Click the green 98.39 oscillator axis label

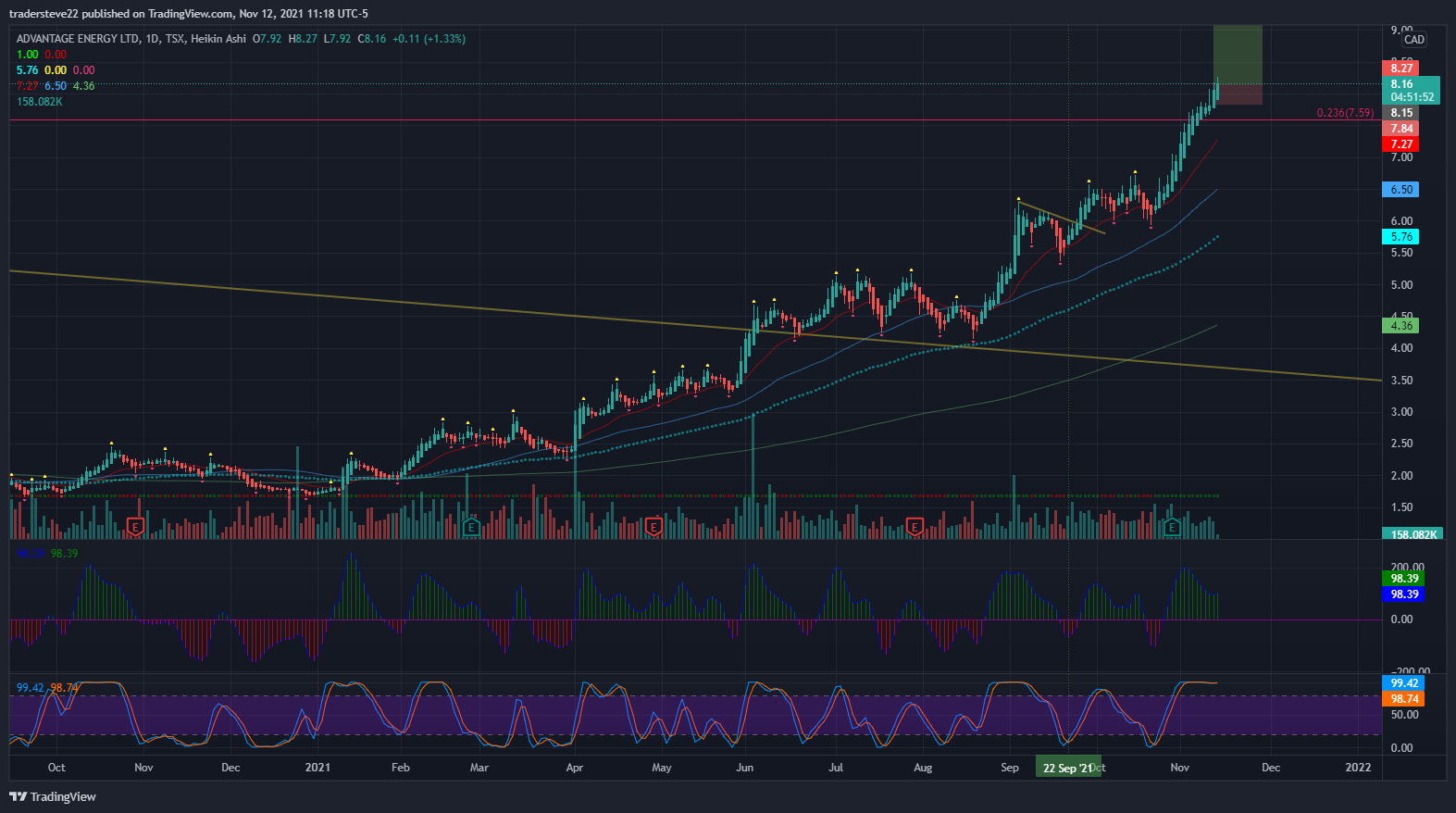[1404, 579]
